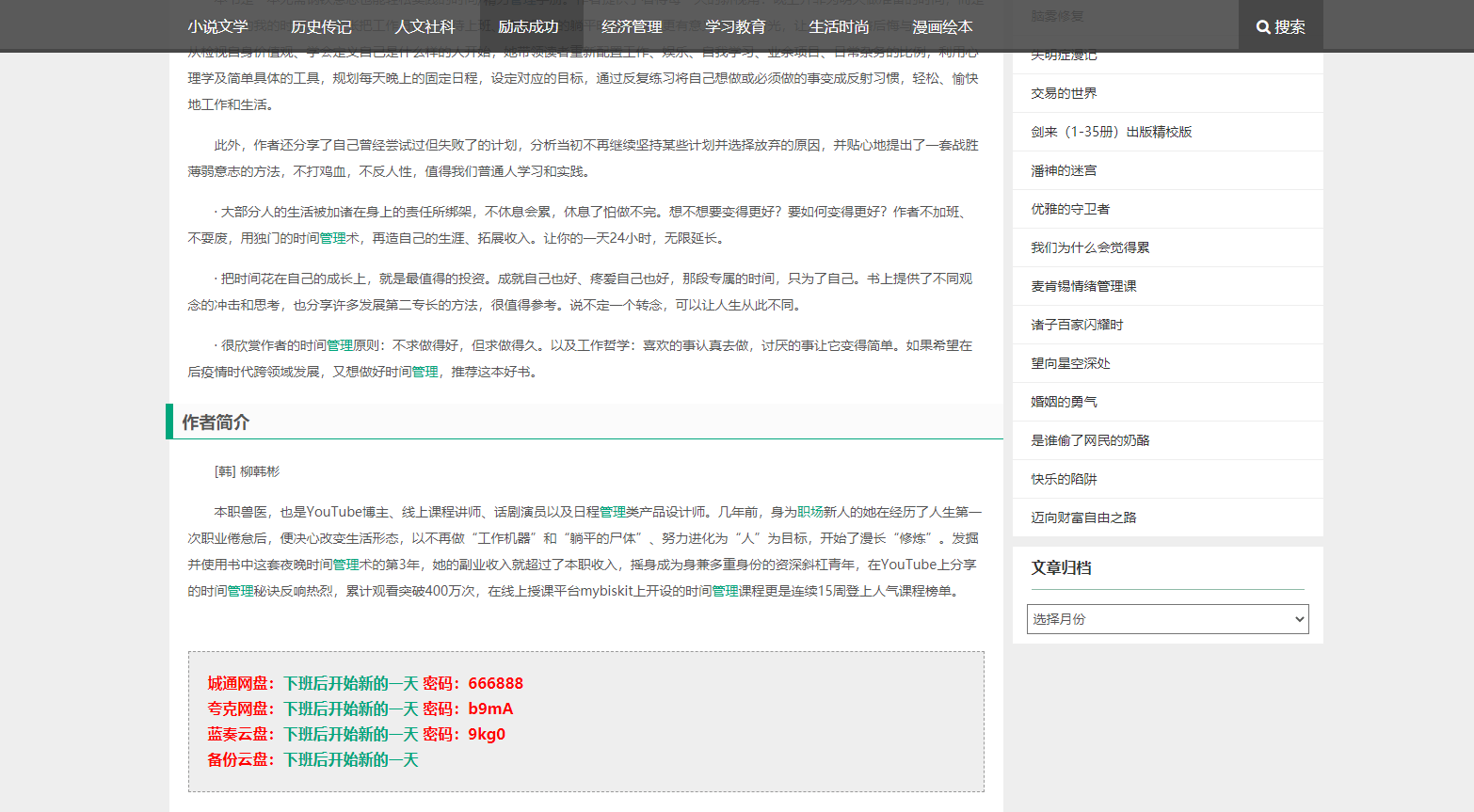The width and height of the screenshot is (1474, 812).
Task: Open sidebar article 剑来（1-35册）出版精校版
Action: coord(1111,132)
